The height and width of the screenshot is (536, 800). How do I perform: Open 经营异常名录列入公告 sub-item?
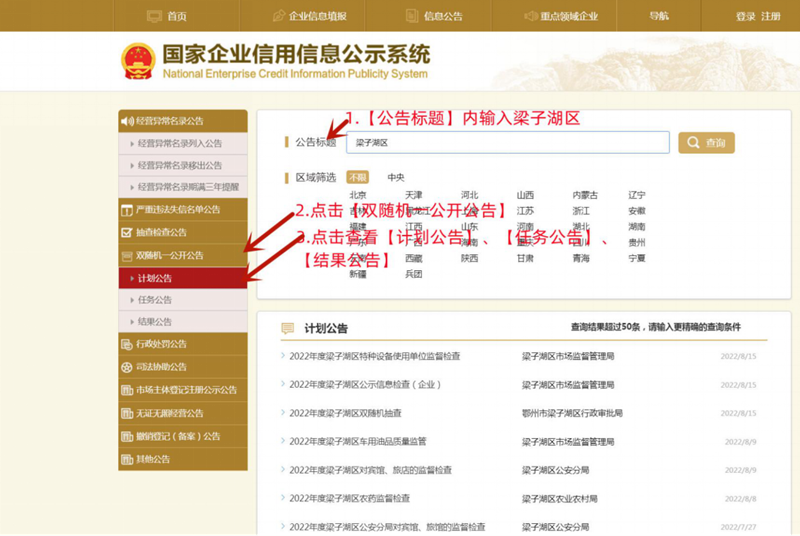(x=183, y=143)
